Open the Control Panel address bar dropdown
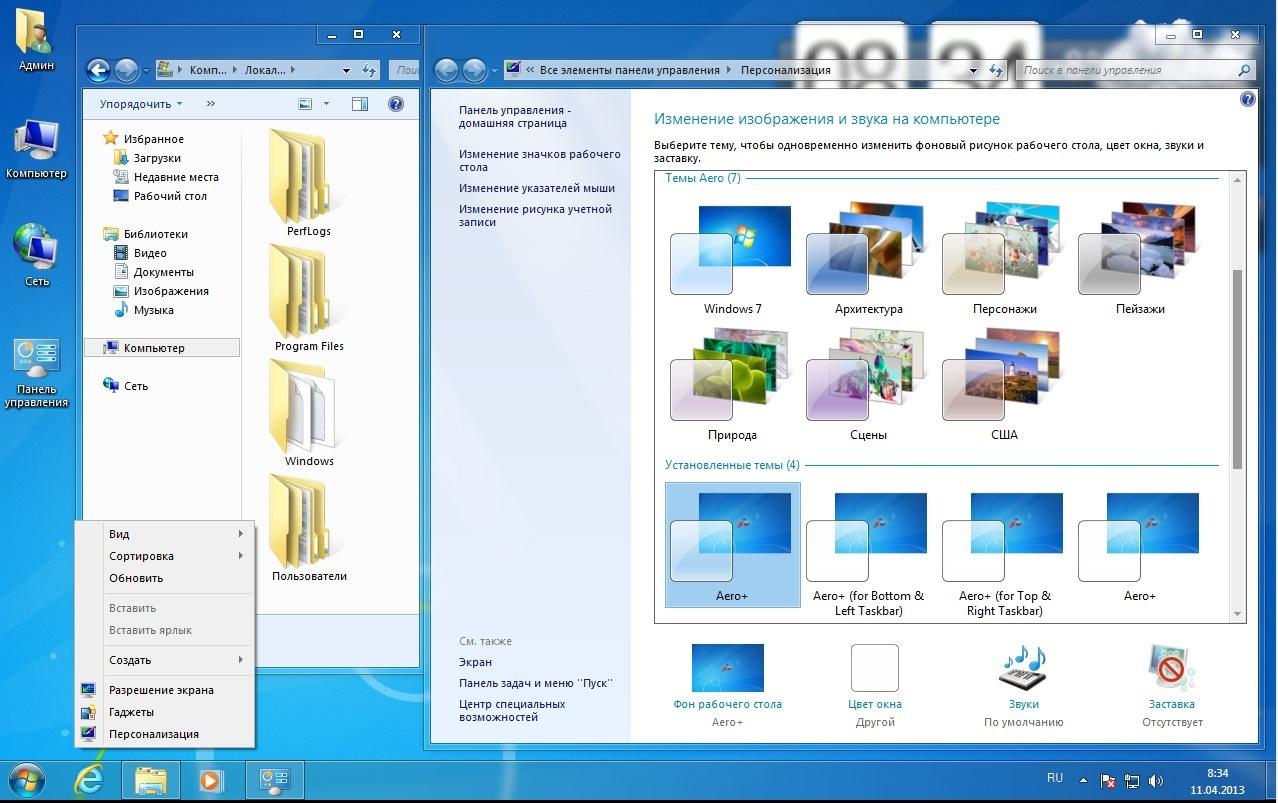This screenshot has width=1278, height=803. (x=974, y=71)
